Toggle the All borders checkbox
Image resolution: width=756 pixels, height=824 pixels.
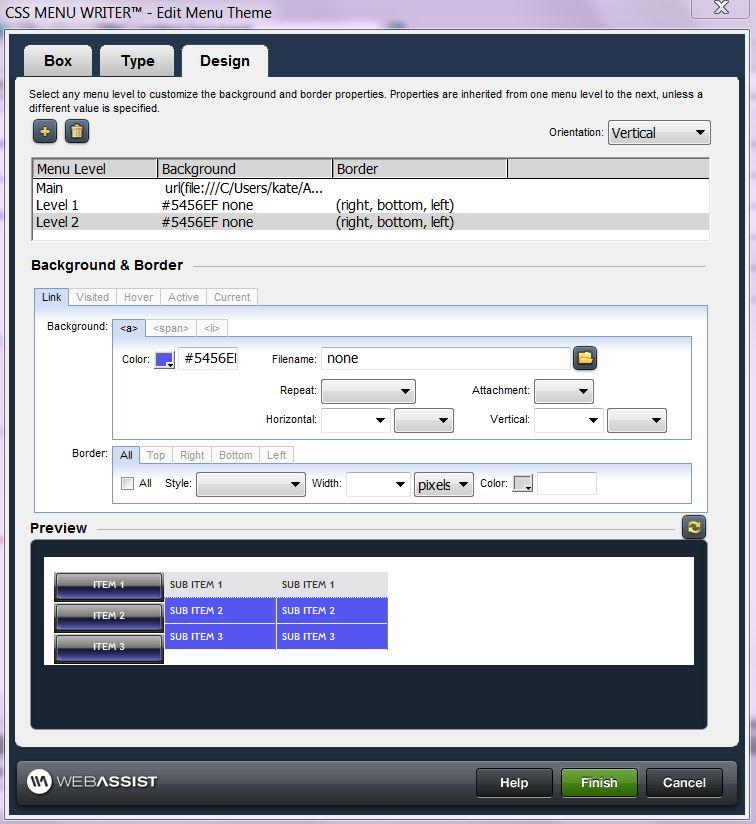coord(127,483)
